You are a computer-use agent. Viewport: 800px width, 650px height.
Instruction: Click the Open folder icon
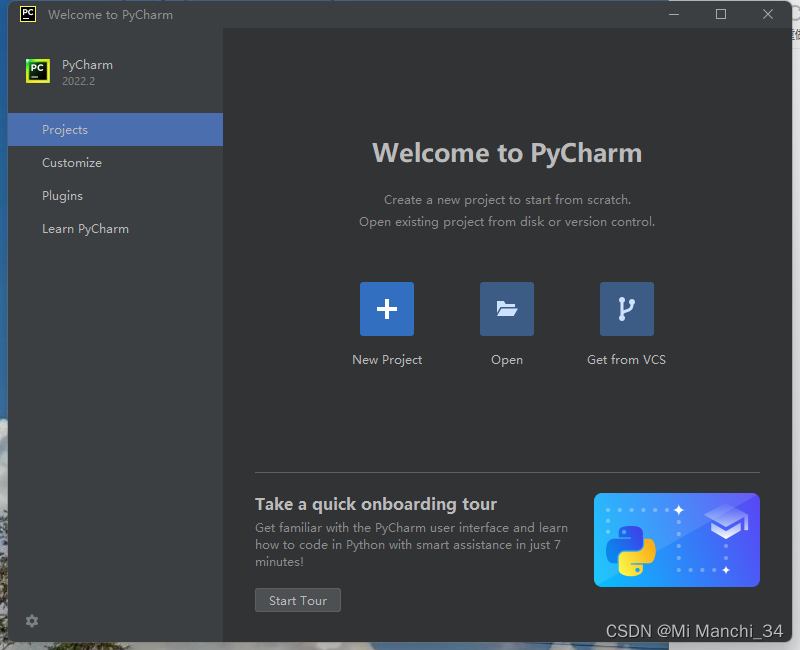point(507,309)
